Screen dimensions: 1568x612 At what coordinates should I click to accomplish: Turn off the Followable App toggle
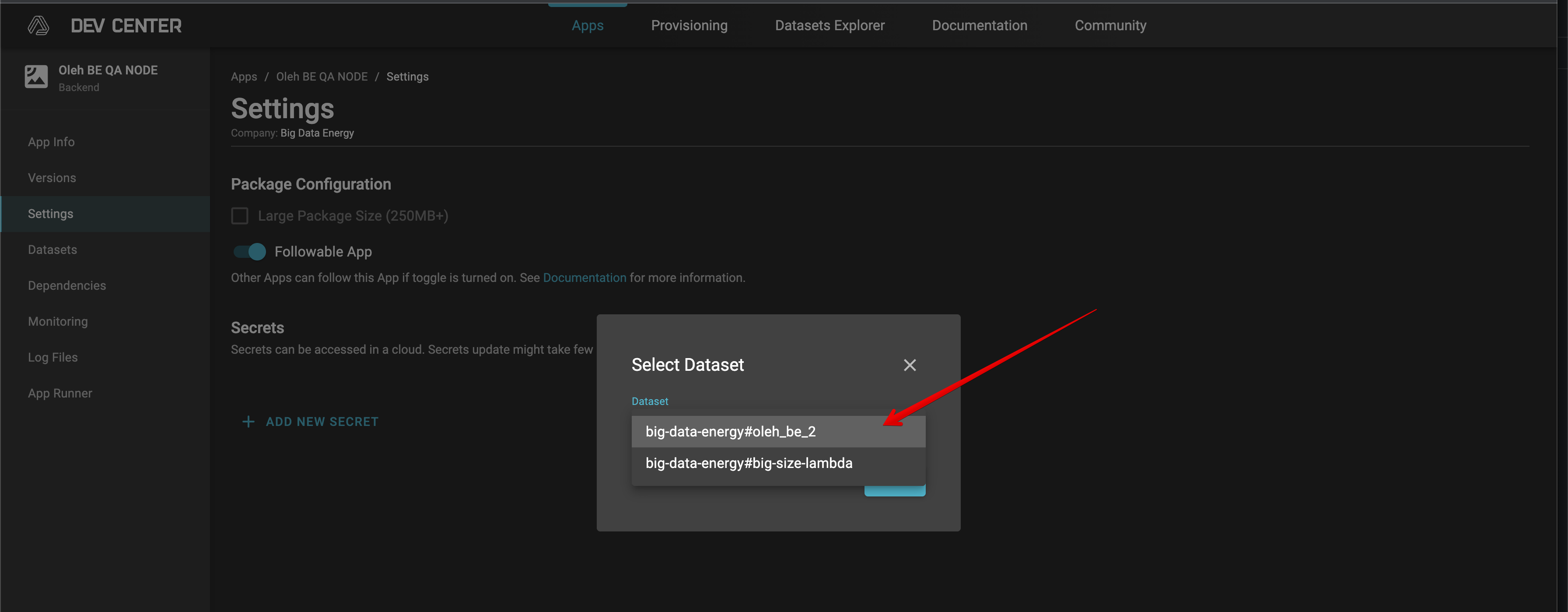click(249, 252)
